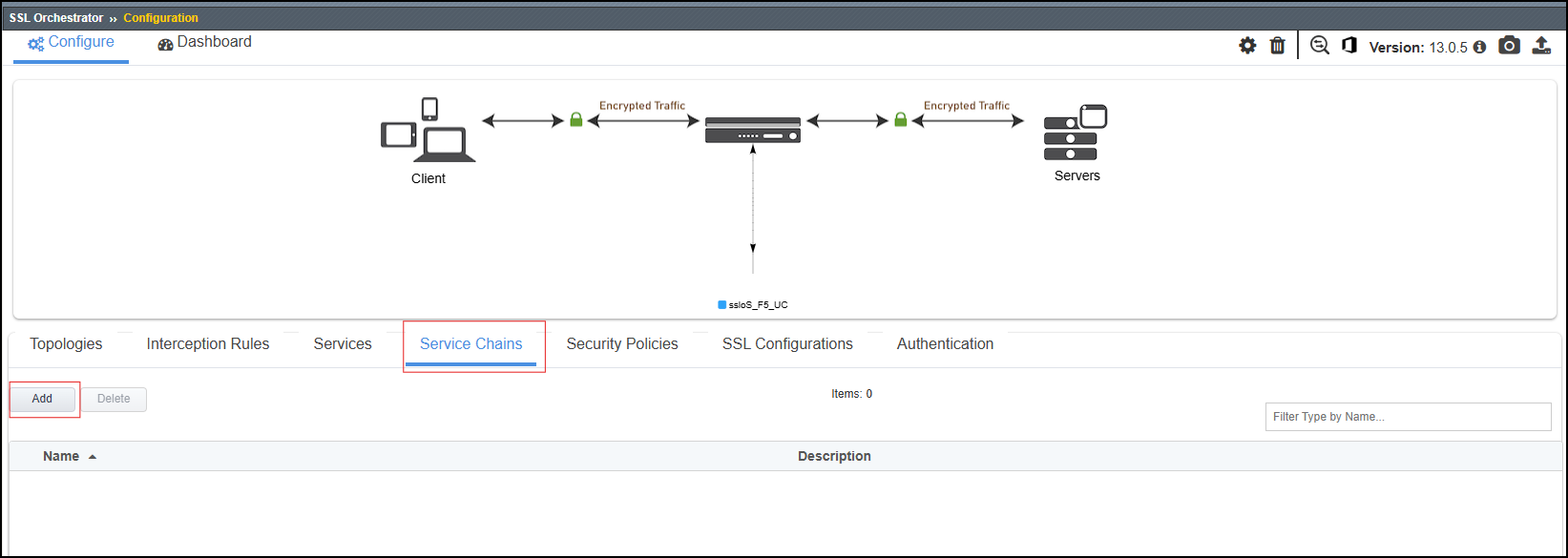This screenshot has width=1568, height=558.
Task: Open the Dashboard tab
Action: click(x=205, y=43)
